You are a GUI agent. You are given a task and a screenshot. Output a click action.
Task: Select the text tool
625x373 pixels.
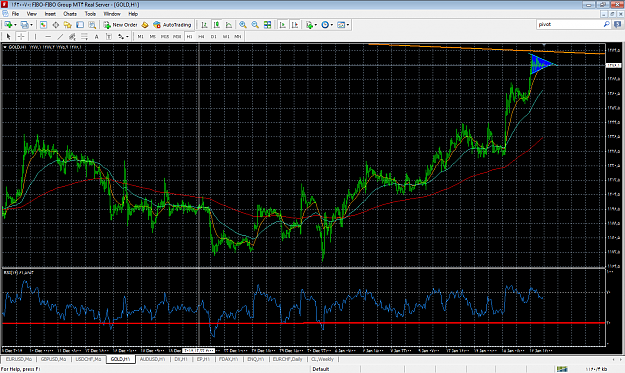(x=96, y=37)
